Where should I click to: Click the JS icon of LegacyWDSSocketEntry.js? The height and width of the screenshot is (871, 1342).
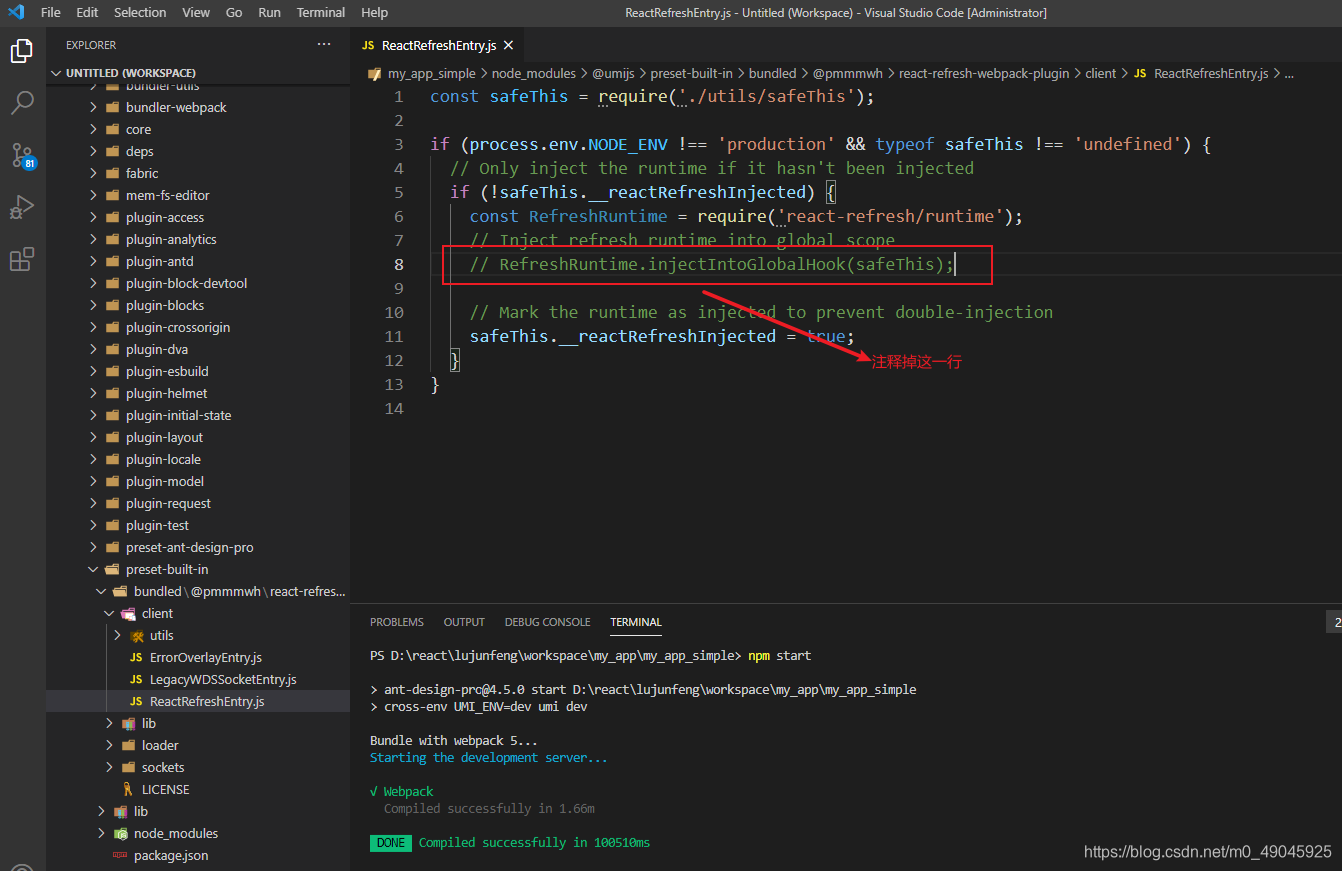pyautogui.click(x=136, y=679)
